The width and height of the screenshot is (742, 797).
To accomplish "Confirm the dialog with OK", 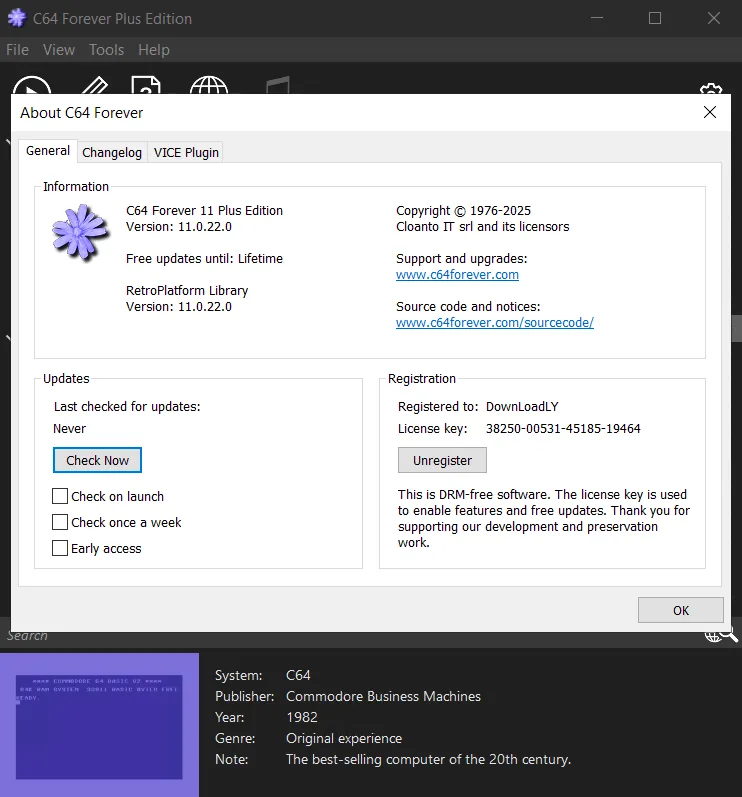I will point(681,610).
